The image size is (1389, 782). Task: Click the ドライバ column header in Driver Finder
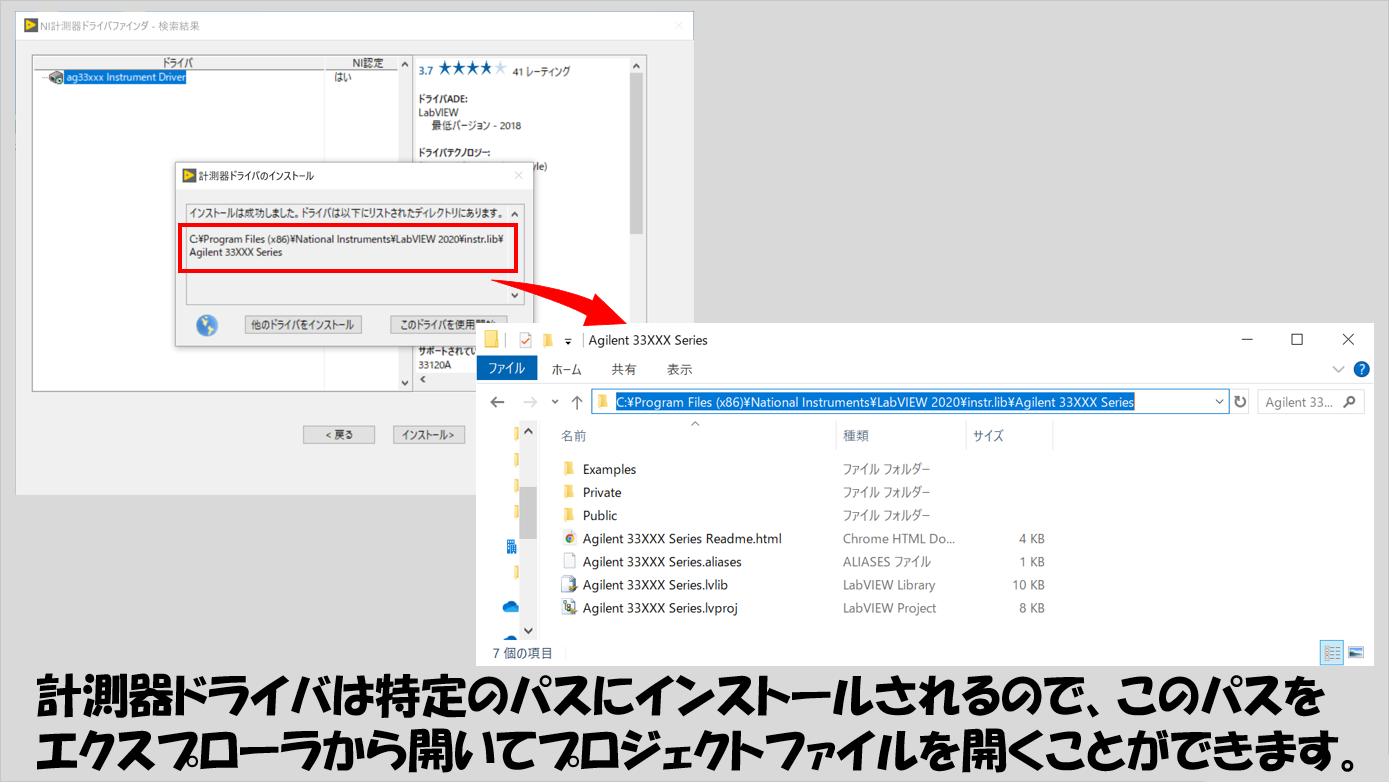[x=178, y=62]
